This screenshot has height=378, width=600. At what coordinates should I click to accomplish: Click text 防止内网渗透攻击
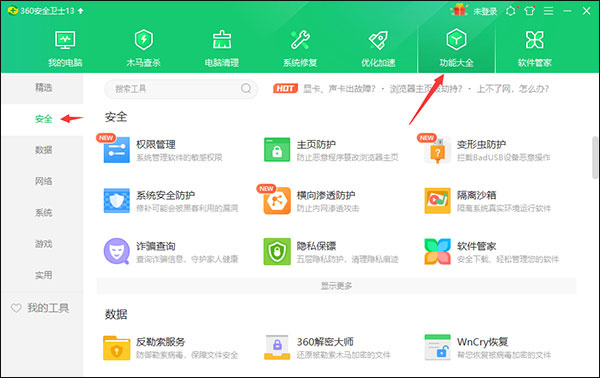pyautogui.click(x=328, y=209)
